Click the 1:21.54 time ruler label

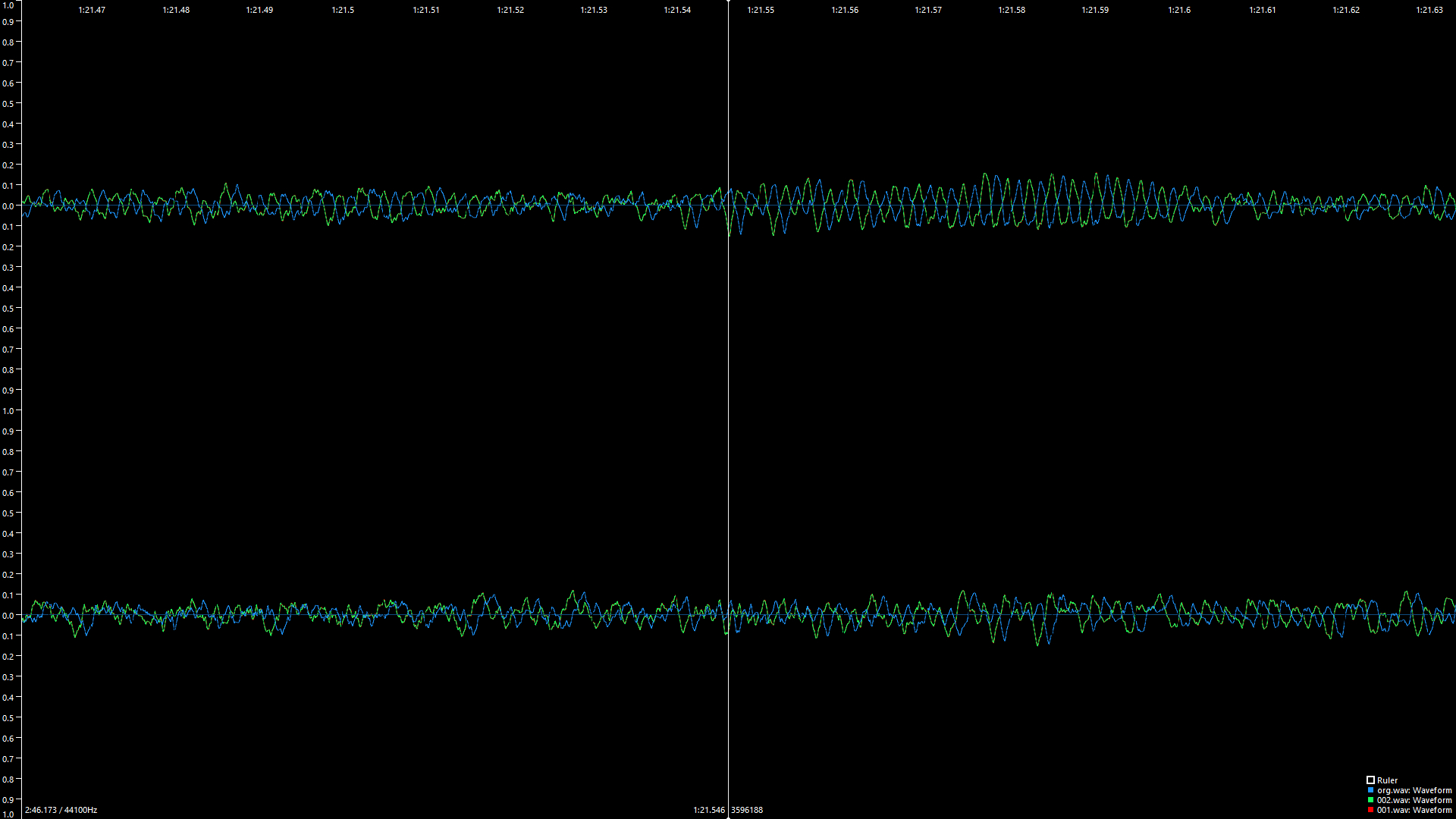(x=677, y=10)
